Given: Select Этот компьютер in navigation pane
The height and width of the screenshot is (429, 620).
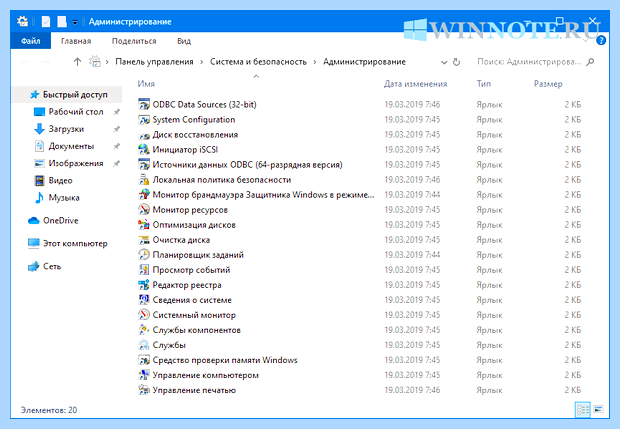Looking at the screenshot, I should point(75,244).
